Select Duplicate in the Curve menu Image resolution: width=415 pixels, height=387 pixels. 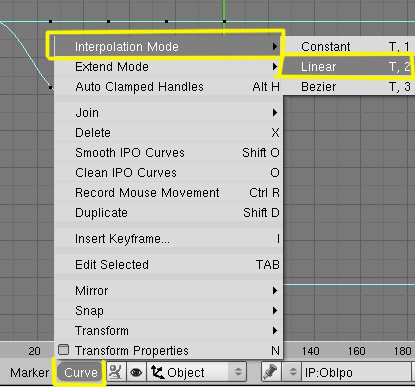click(x=168, y=213)
